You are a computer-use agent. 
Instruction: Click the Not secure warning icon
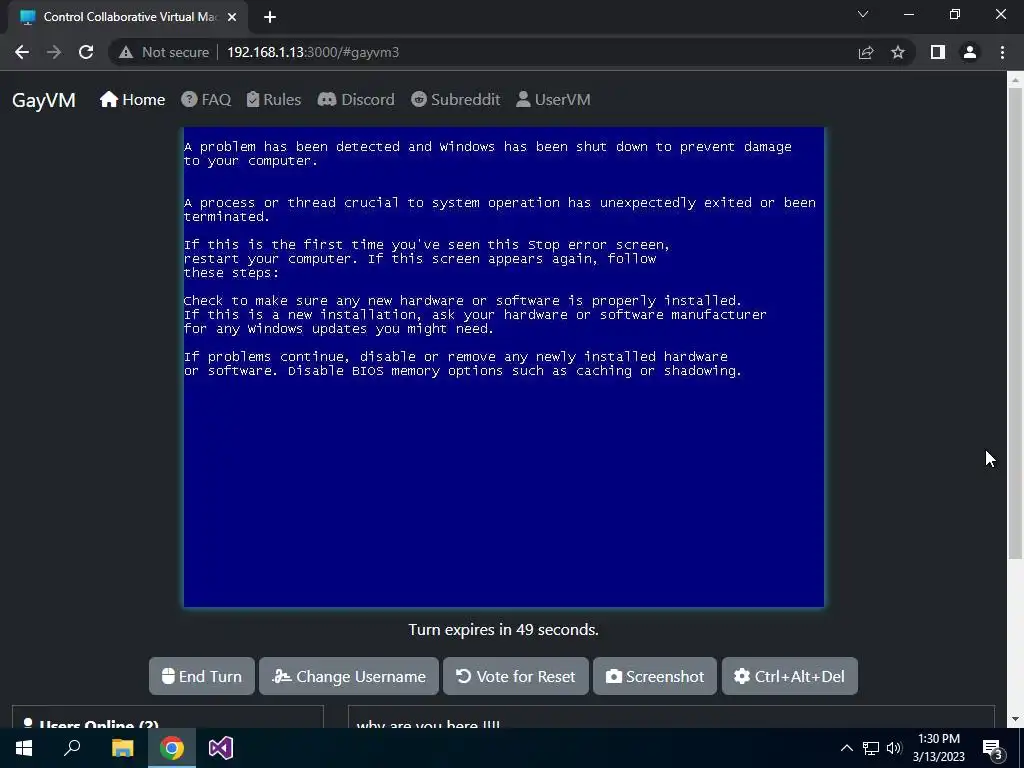pos(126,52)
